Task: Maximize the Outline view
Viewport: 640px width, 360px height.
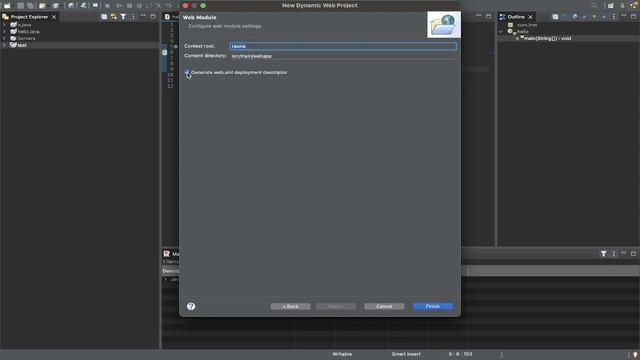Action: pyautogui.click(x=633, y=16)
